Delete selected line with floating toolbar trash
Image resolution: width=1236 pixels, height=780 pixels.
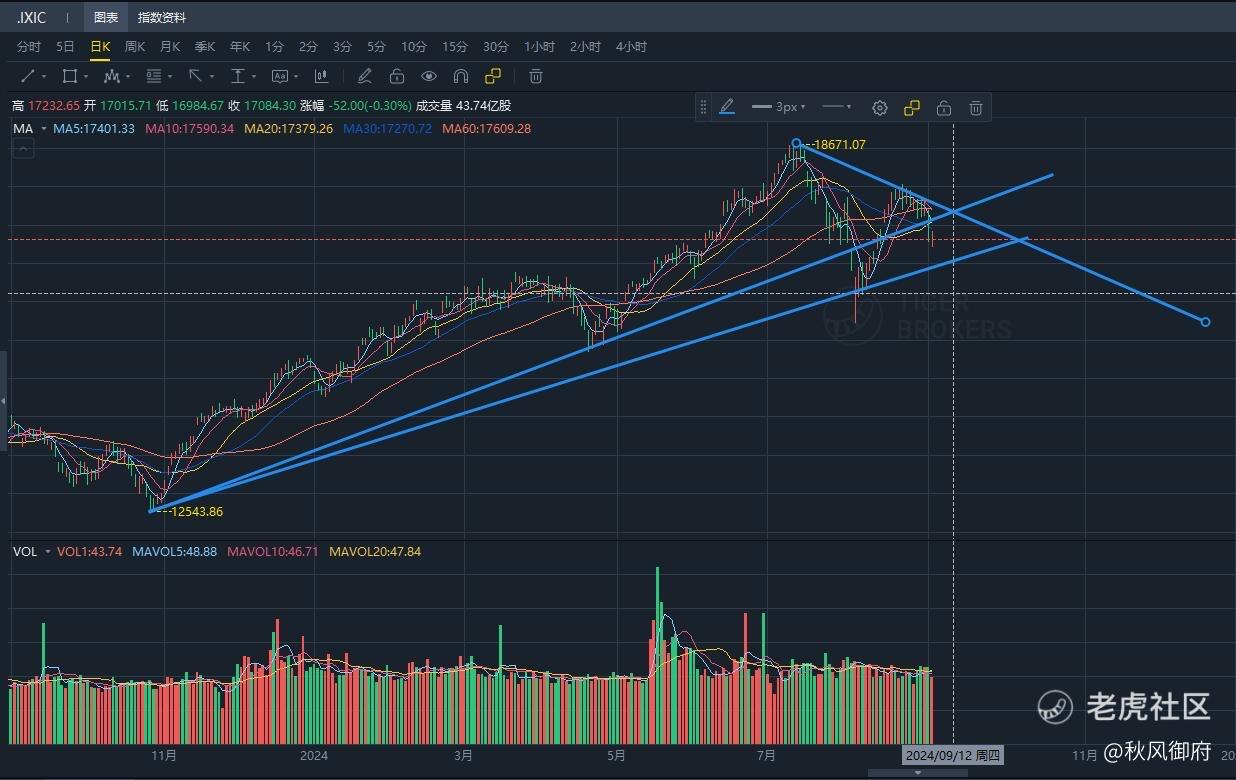(976, 108)
